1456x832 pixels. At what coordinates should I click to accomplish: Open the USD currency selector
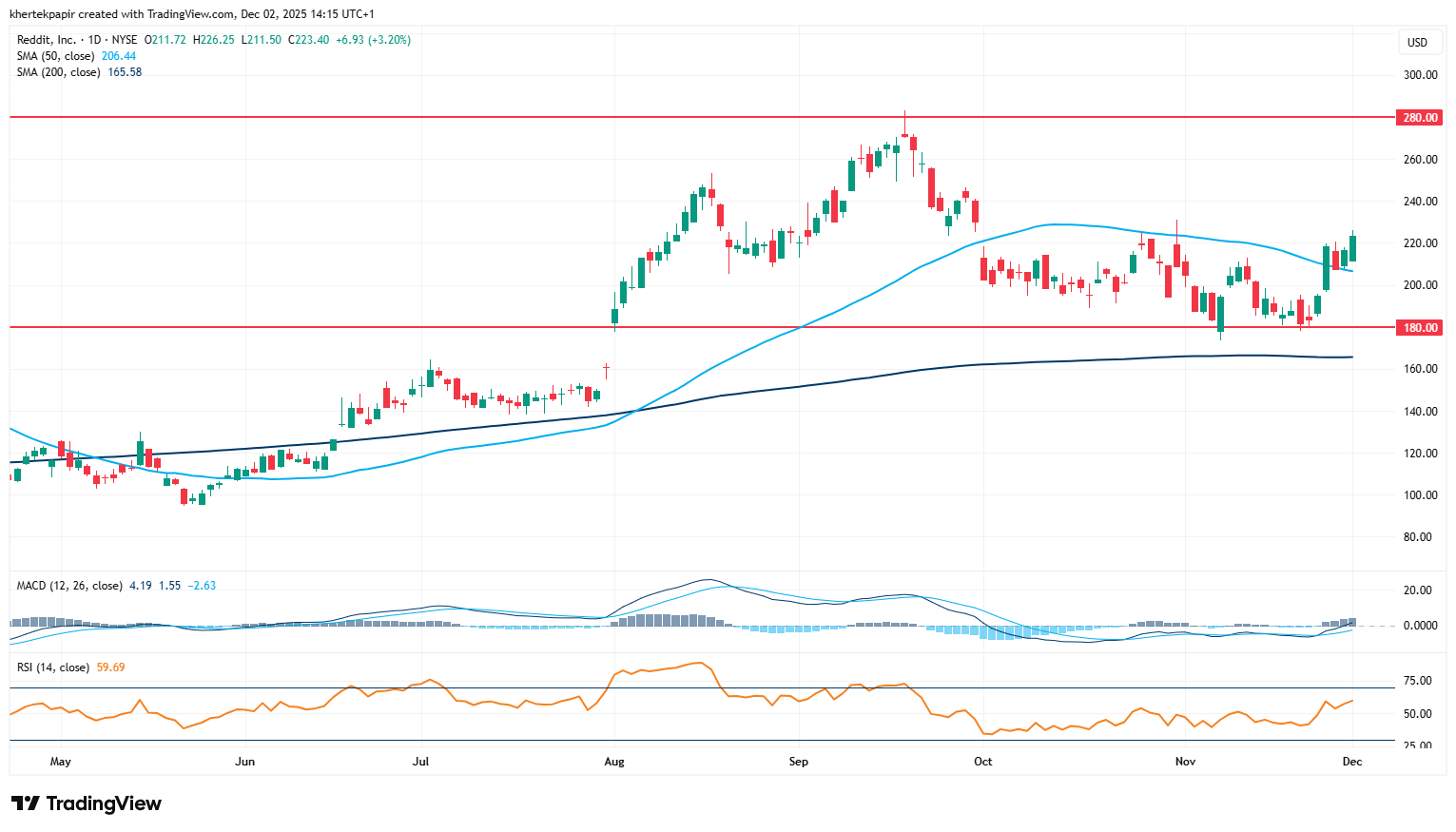coord(1417,42)
